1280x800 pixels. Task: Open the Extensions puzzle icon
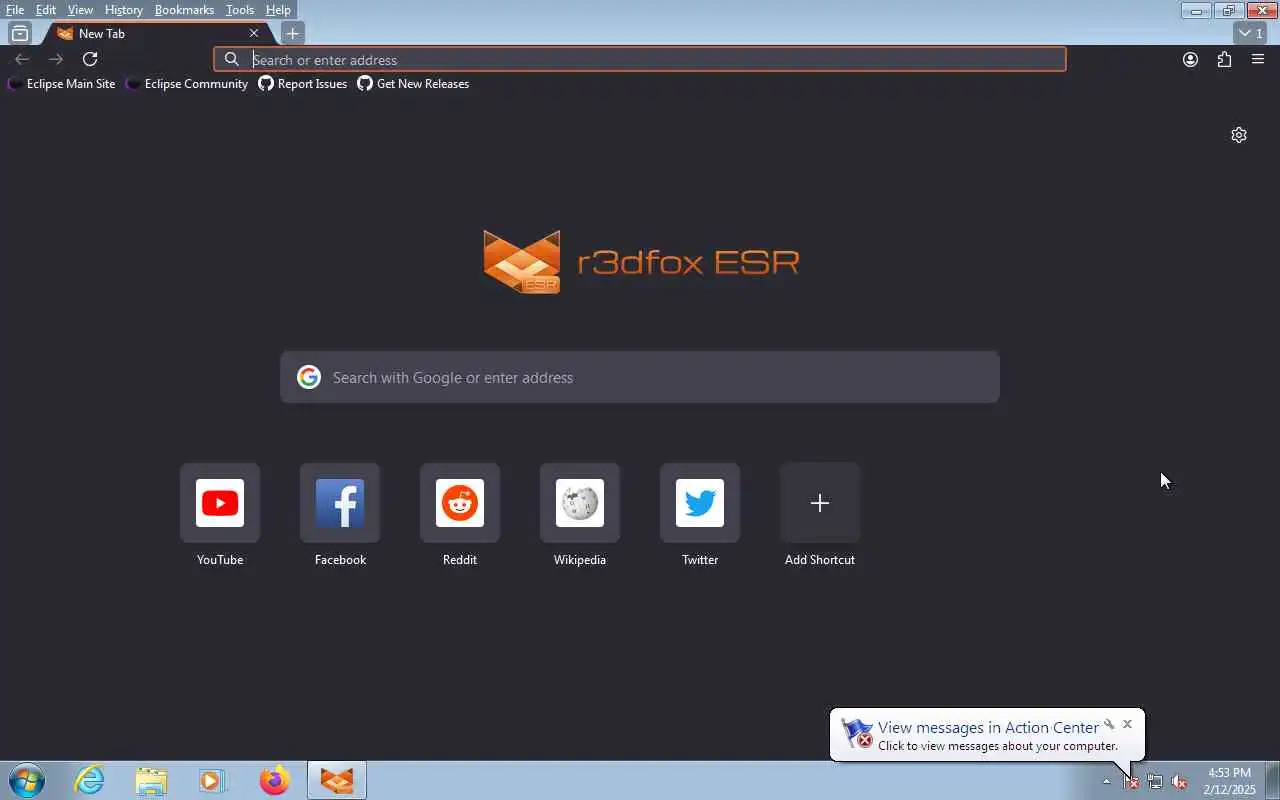[x=1224, y=59]
